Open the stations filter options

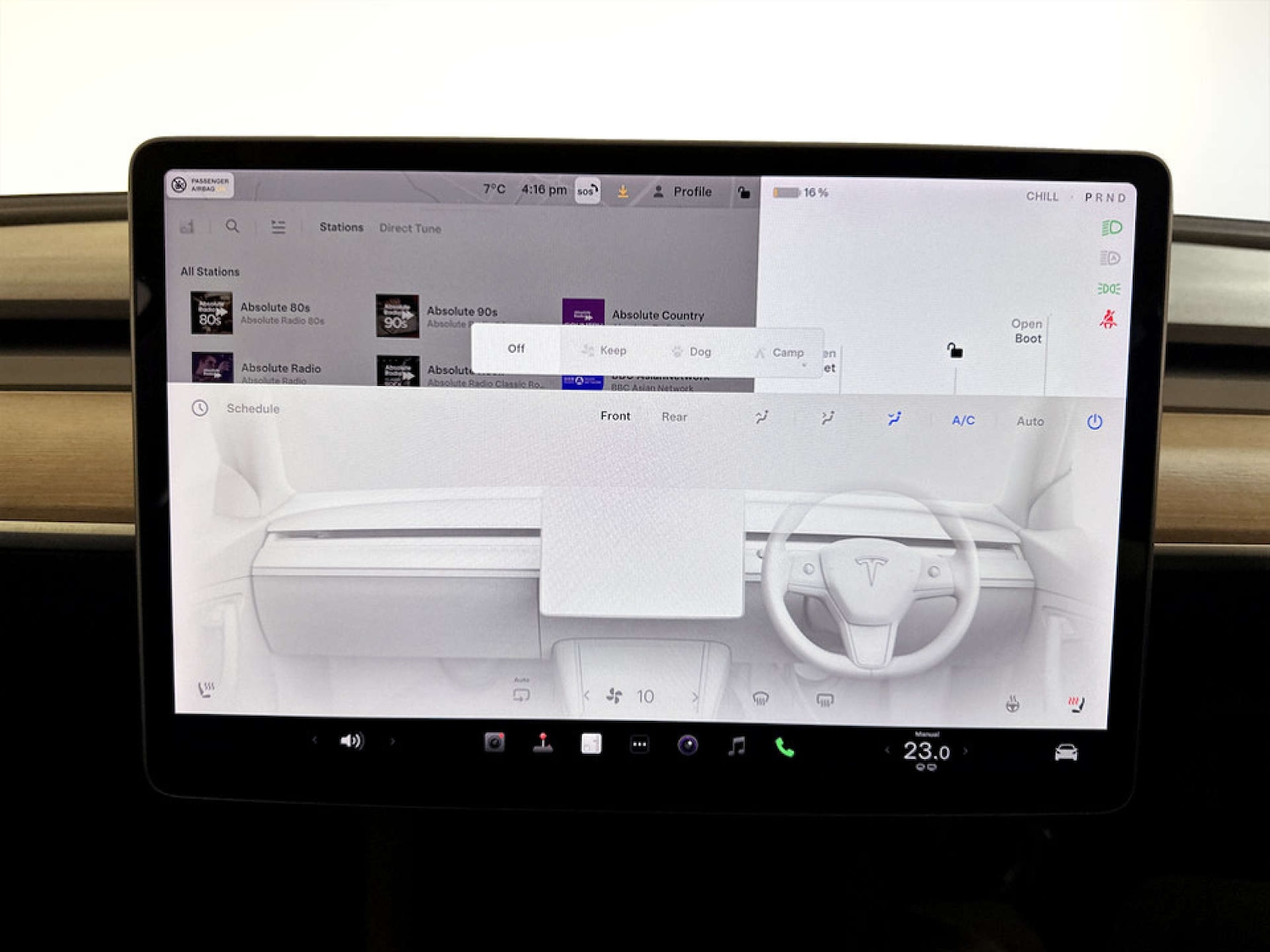pos(278,227)
